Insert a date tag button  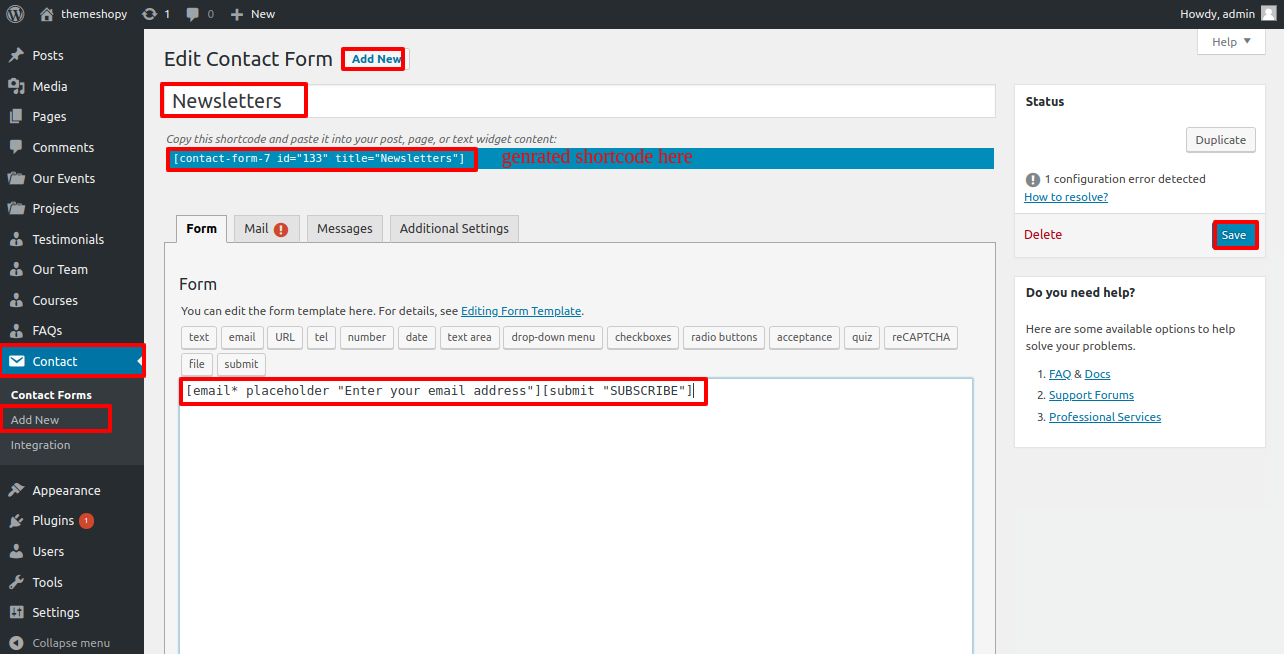tap(417, 337)
